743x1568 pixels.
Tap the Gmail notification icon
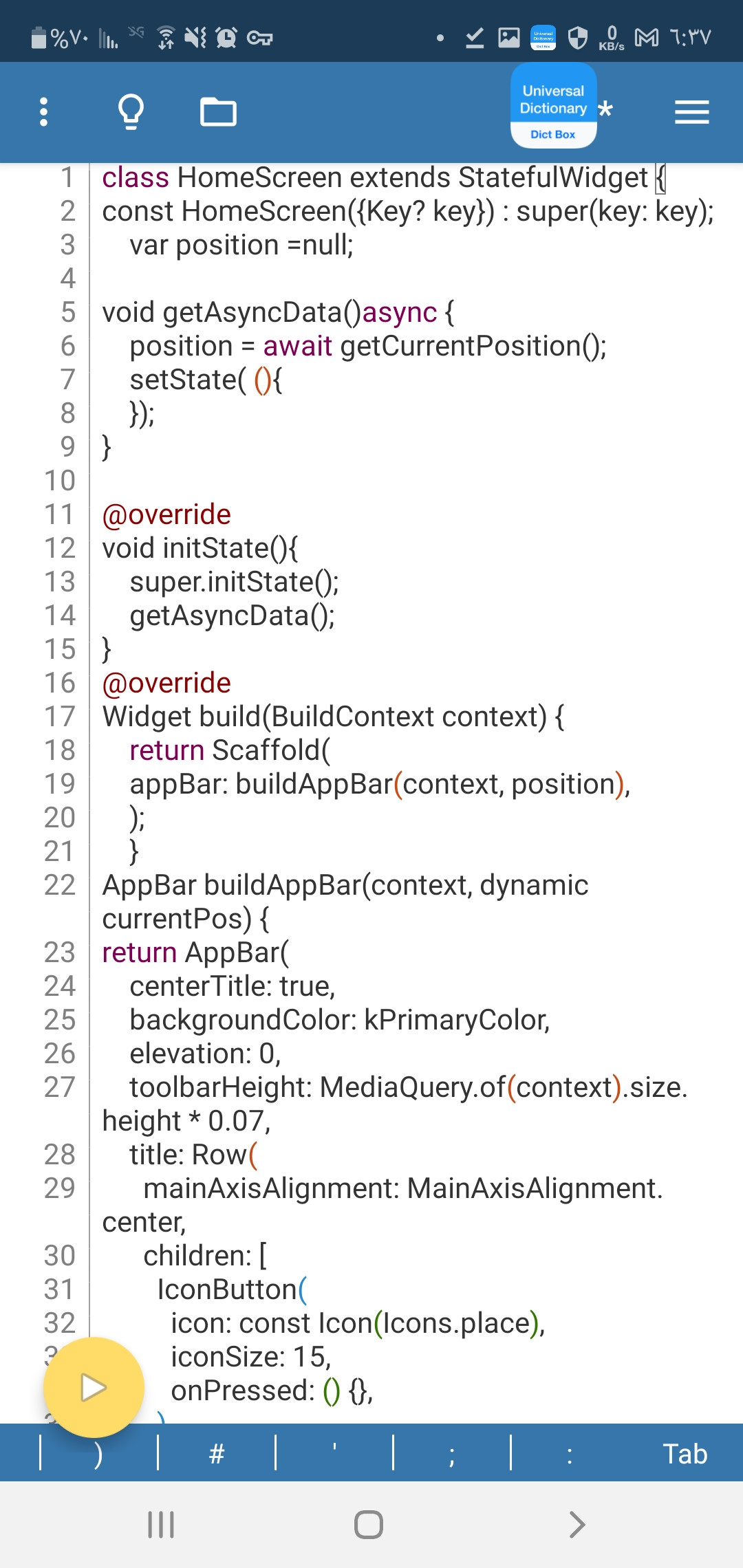click(x=646, y=37)
